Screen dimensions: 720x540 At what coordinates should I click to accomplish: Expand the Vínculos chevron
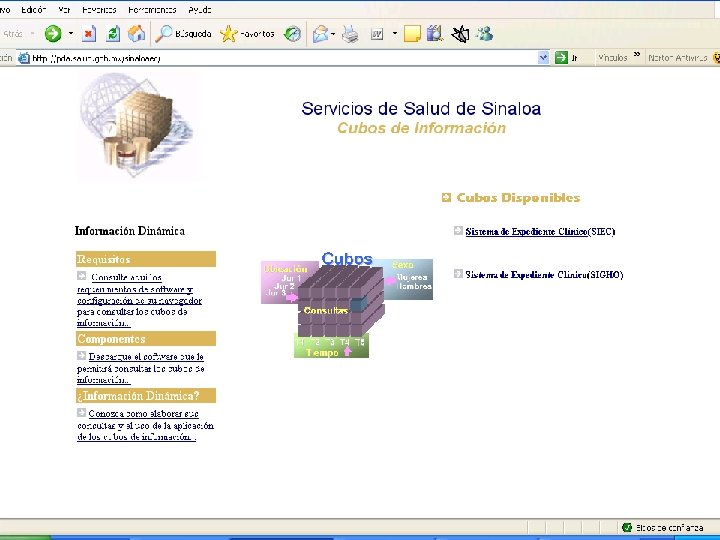click(637, 55)
